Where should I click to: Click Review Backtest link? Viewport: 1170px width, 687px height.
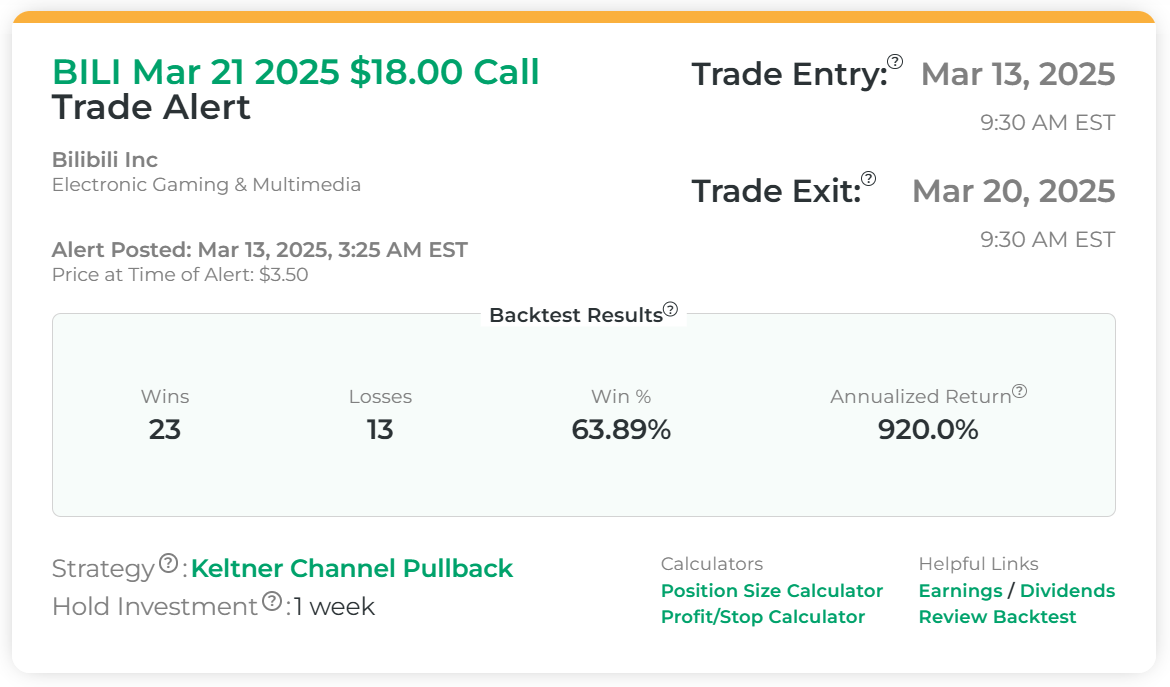point(997,617)
